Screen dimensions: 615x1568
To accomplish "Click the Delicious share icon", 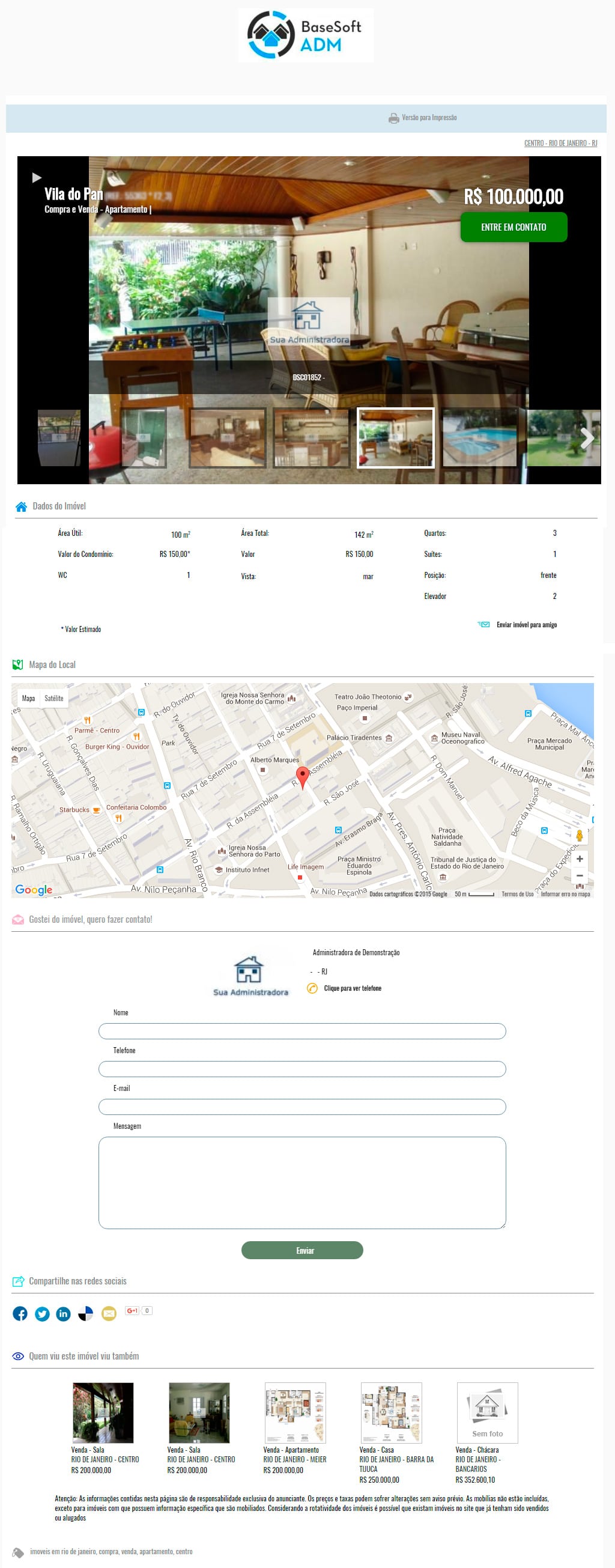I will click(86, 1313).
